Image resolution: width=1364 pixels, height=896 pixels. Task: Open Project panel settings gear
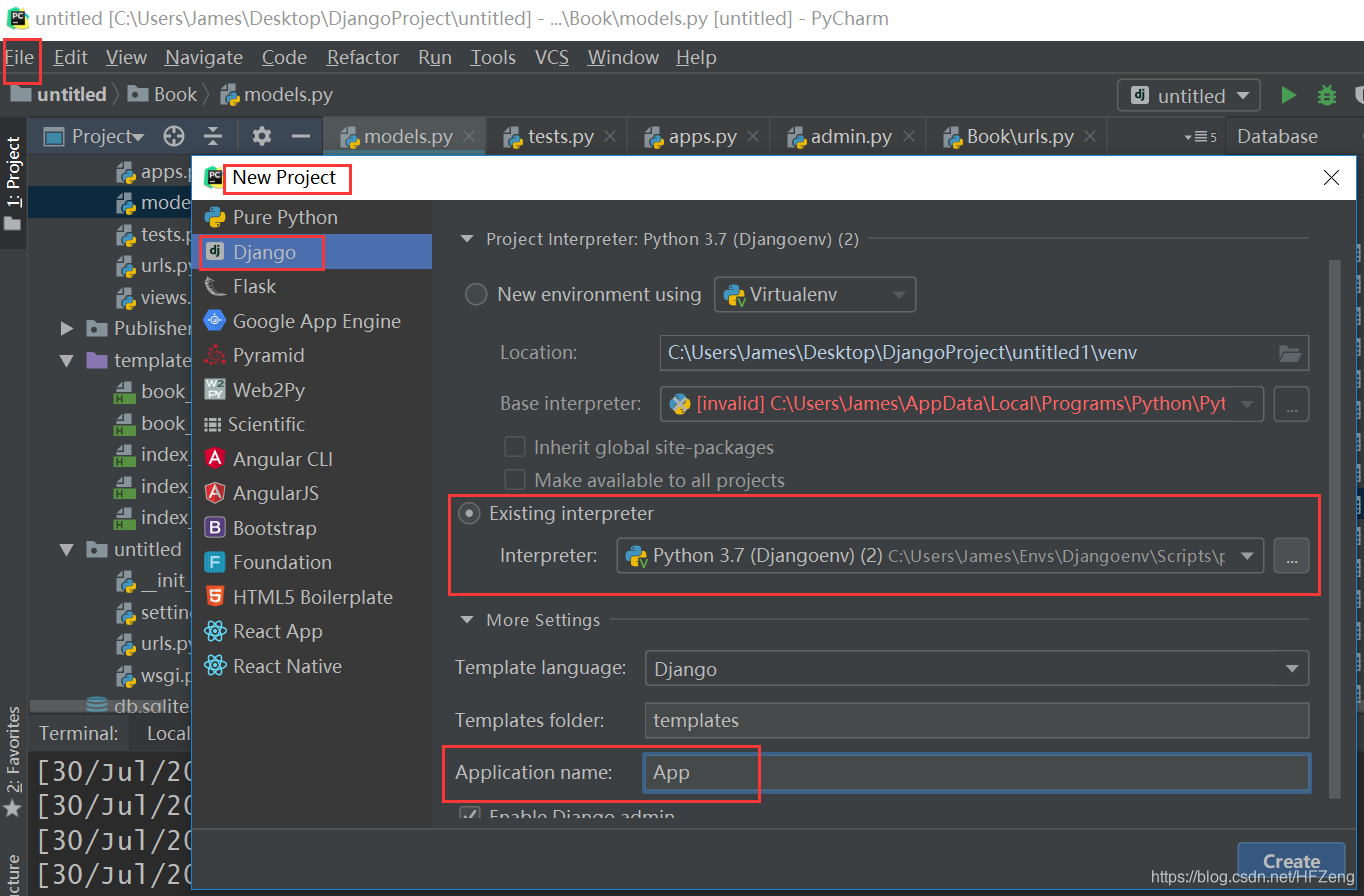(262, 136)
